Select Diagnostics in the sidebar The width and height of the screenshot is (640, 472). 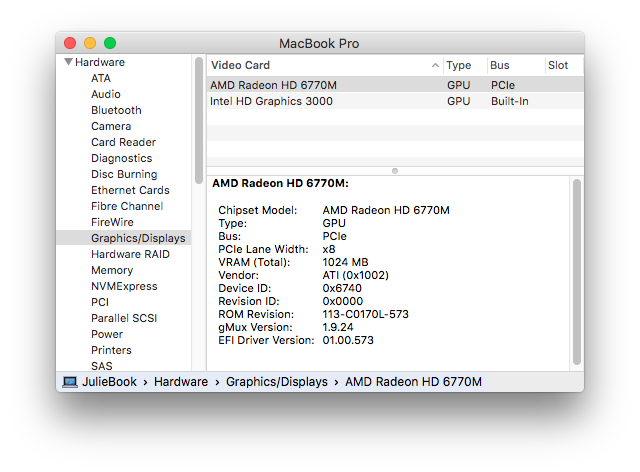(x=122, y=158)
